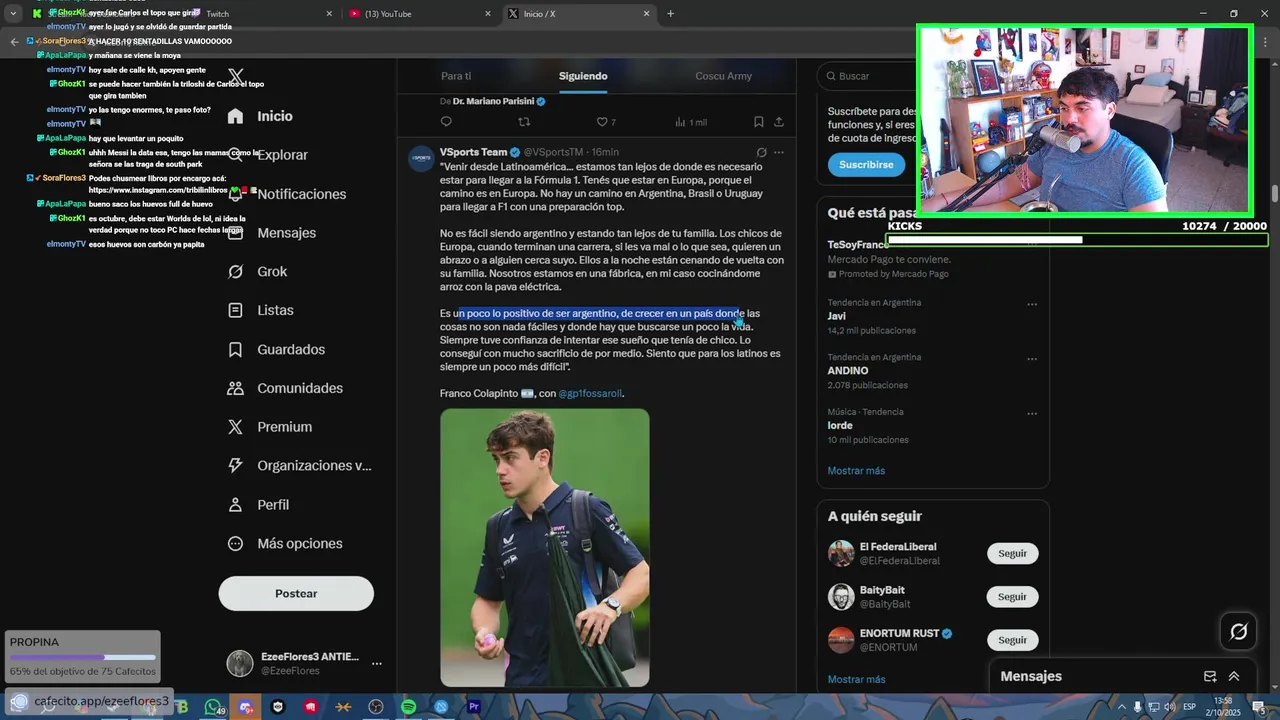Open Mensajes in the sidebar

tap(271, 233)
